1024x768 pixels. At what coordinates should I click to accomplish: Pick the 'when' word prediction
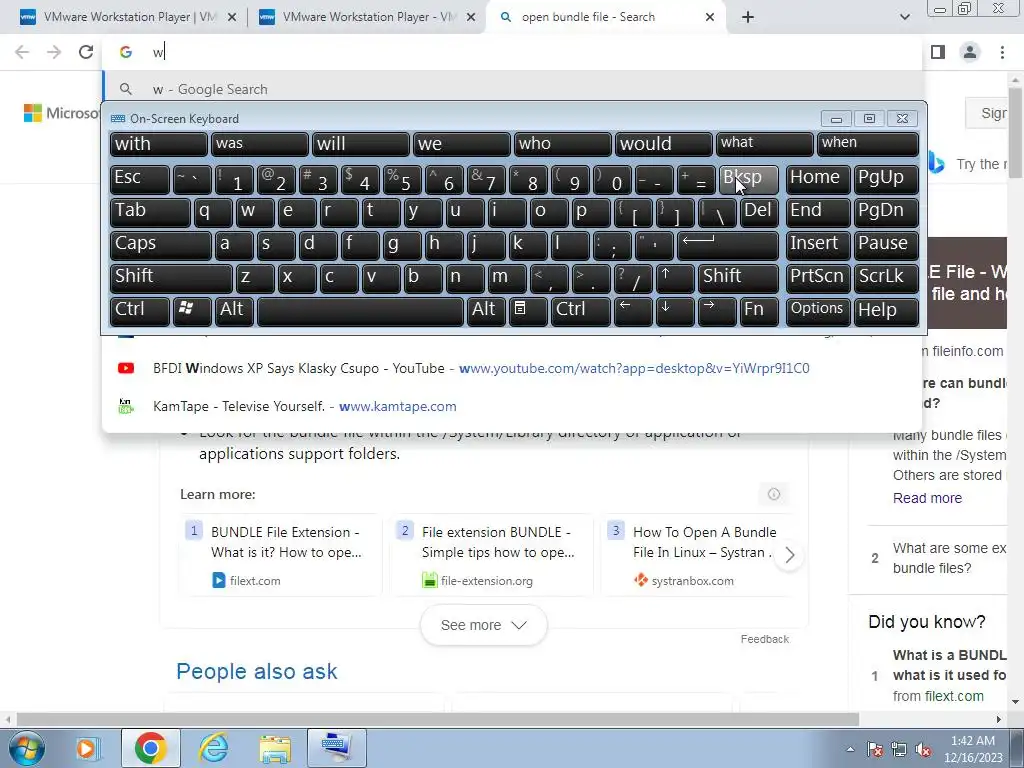[x=867, y=144]
